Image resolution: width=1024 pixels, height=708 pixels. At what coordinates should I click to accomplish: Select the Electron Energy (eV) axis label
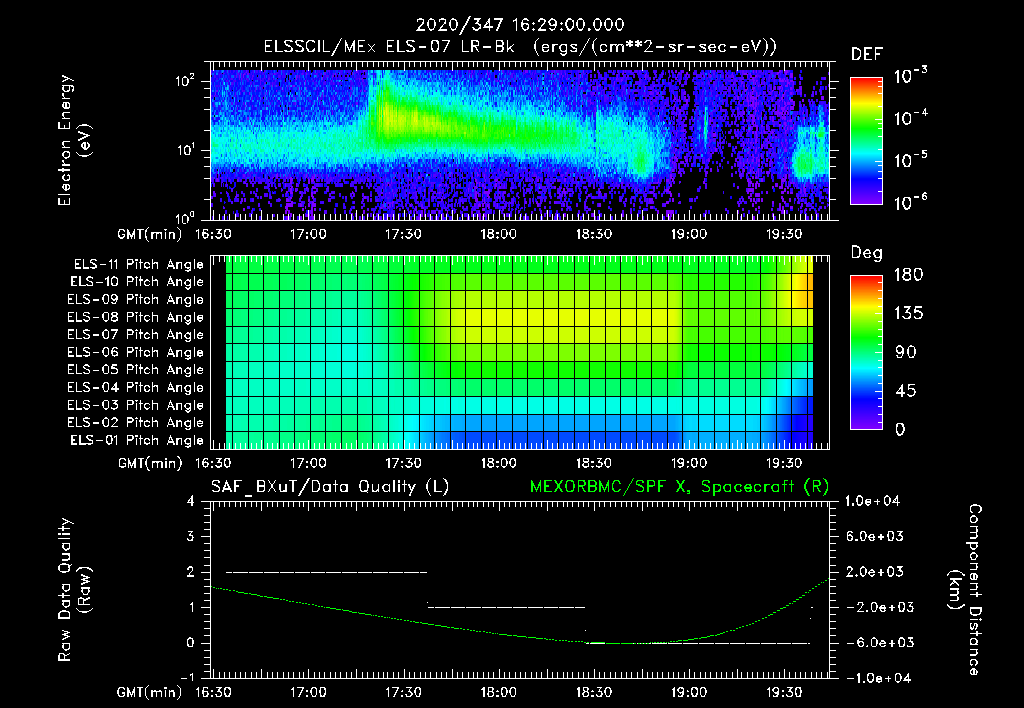74,140
